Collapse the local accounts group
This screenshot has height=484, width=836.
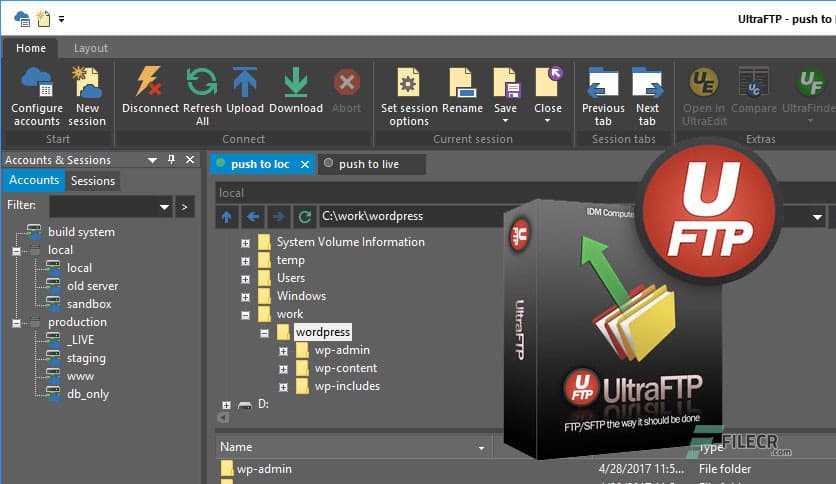[x=17, y=251]
